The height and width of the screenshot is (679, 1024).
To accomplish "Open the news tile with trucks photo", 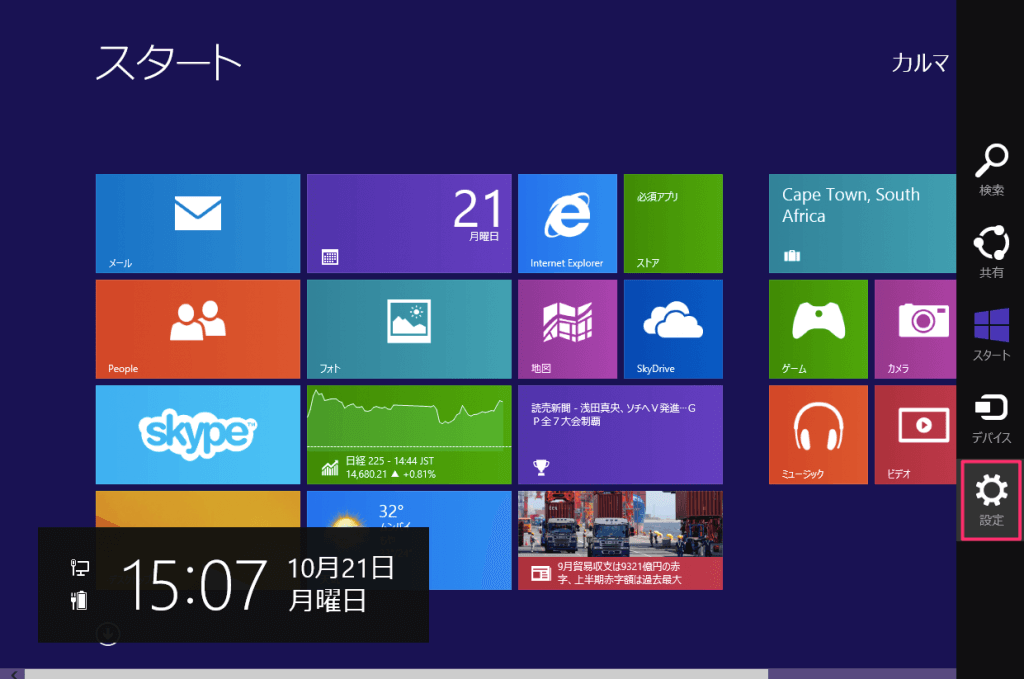I will coord(620,541).
